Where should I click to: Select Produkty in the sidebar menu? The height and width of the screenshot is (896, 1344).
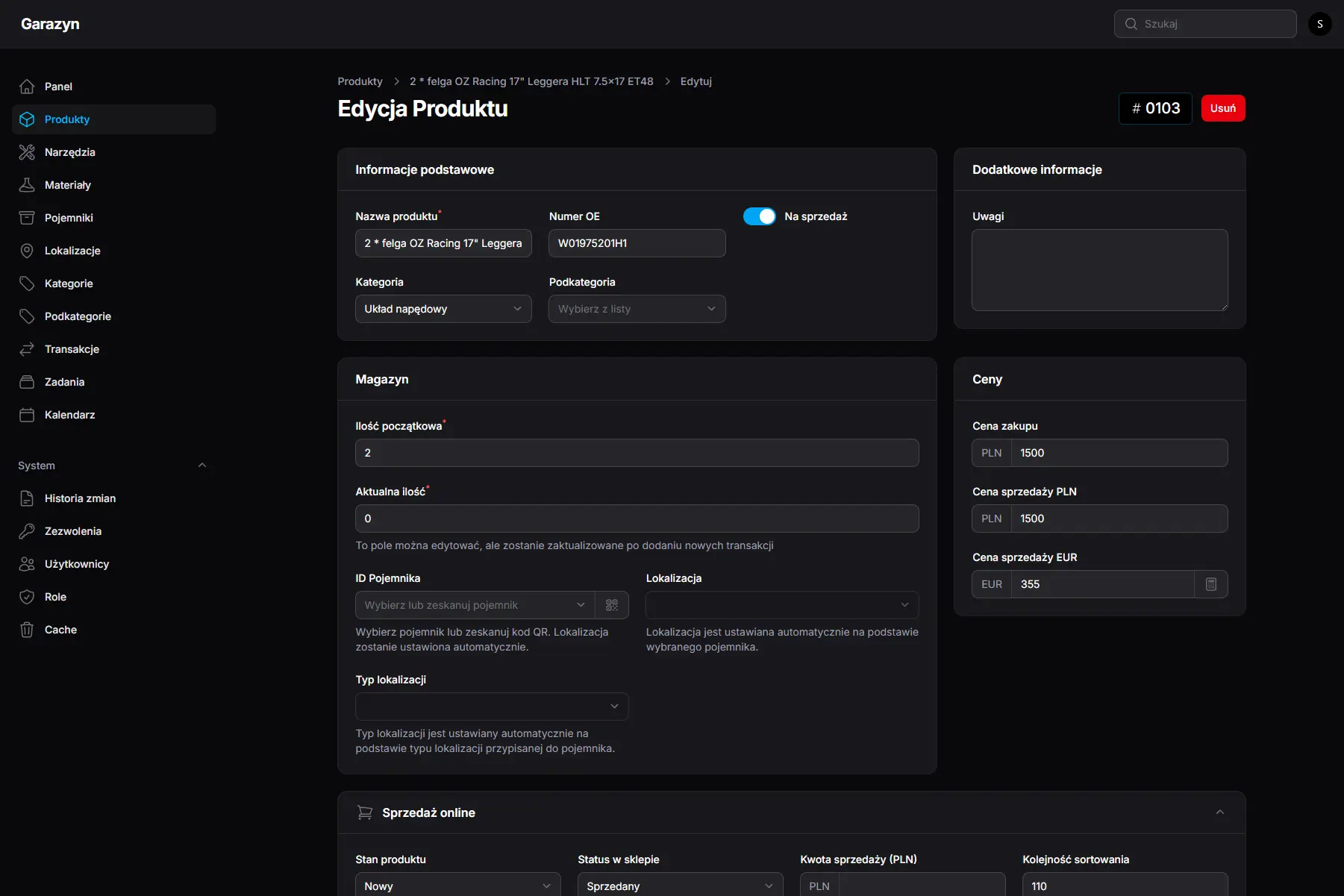click(66, 119)
